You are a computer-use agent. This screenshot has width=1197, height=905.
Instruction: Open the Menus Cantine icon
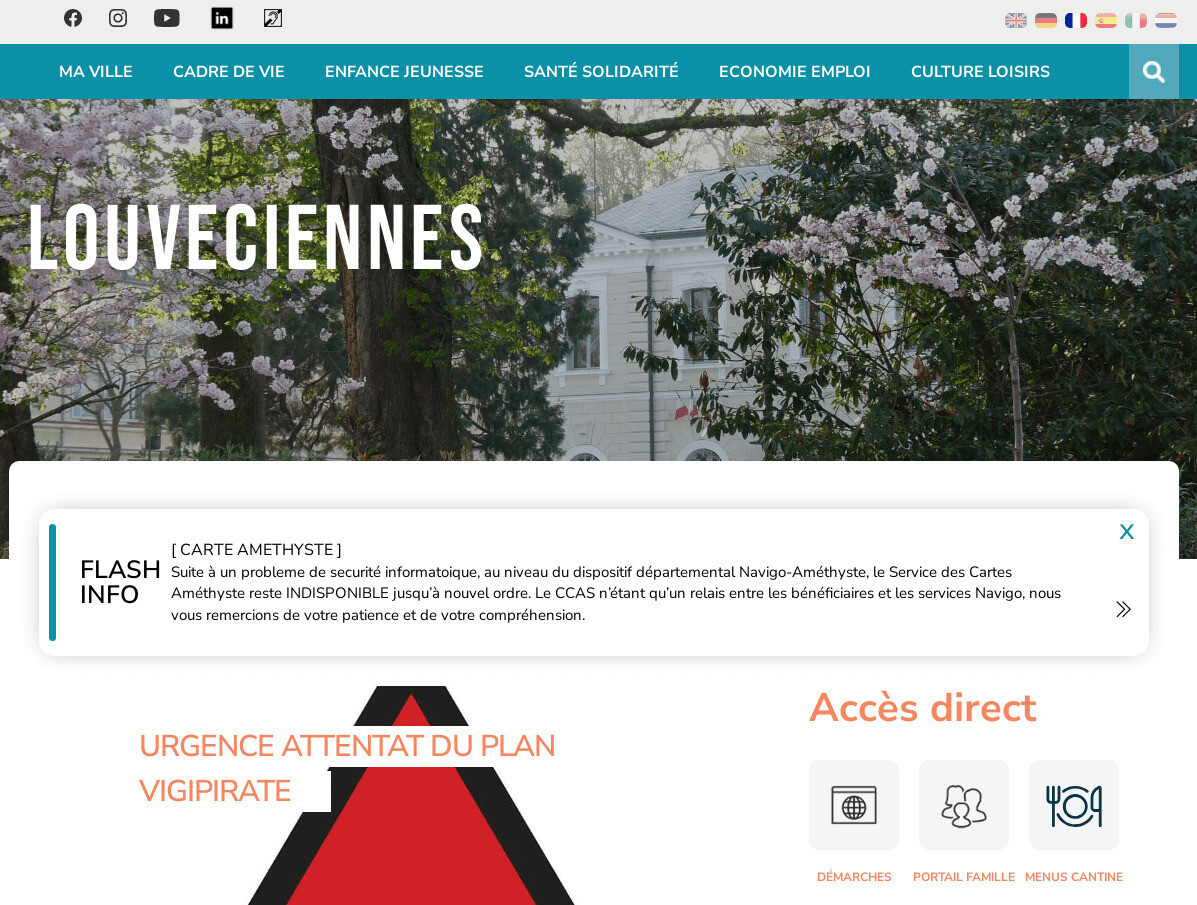pos(1073,805)
